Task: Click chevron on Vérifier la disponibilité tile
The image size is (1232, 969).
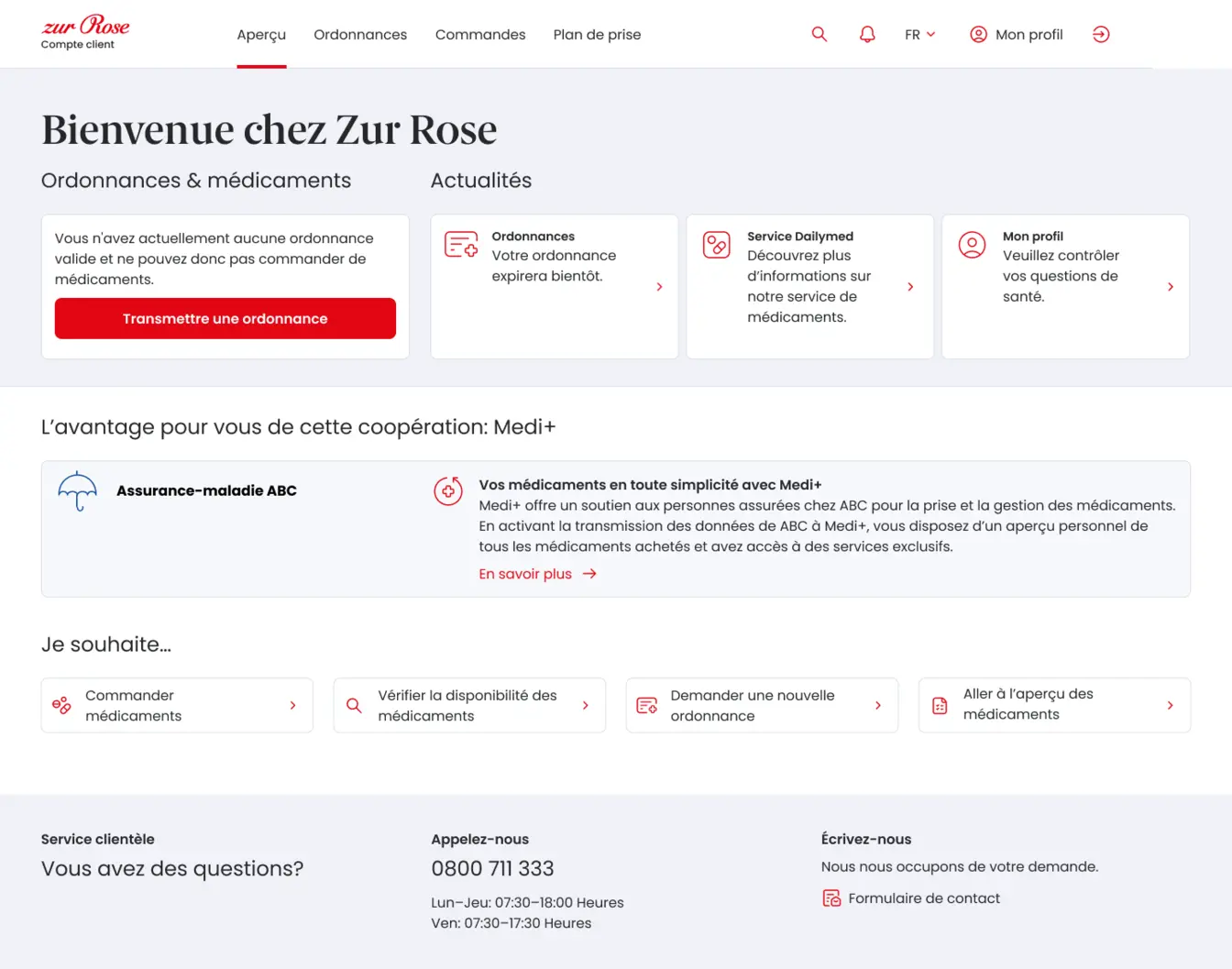Action: pyautogui.click(x=586, y=705)
